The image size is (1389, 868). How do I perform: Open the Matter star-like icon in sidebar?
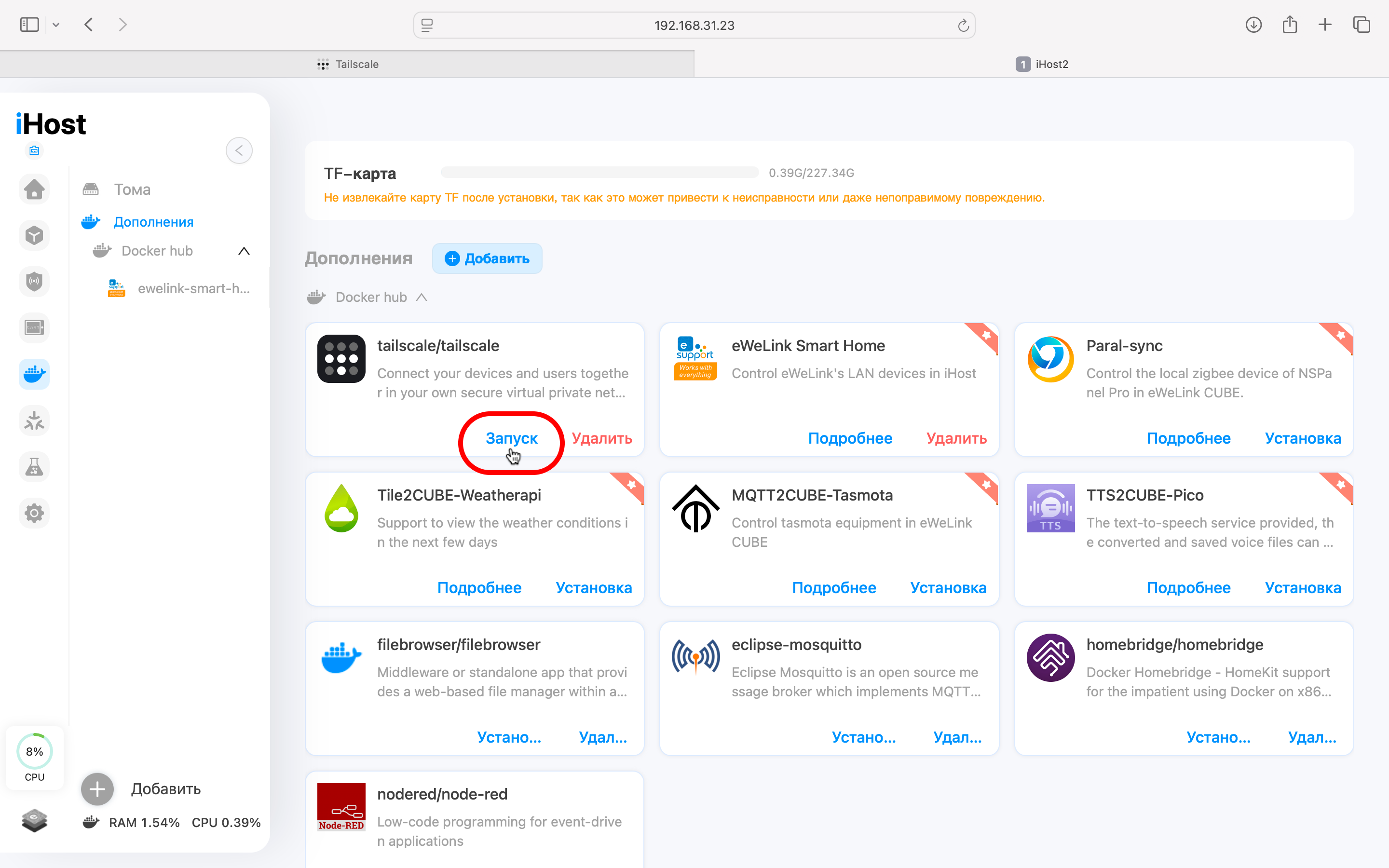pyautogui.click(x=34, y=420)
